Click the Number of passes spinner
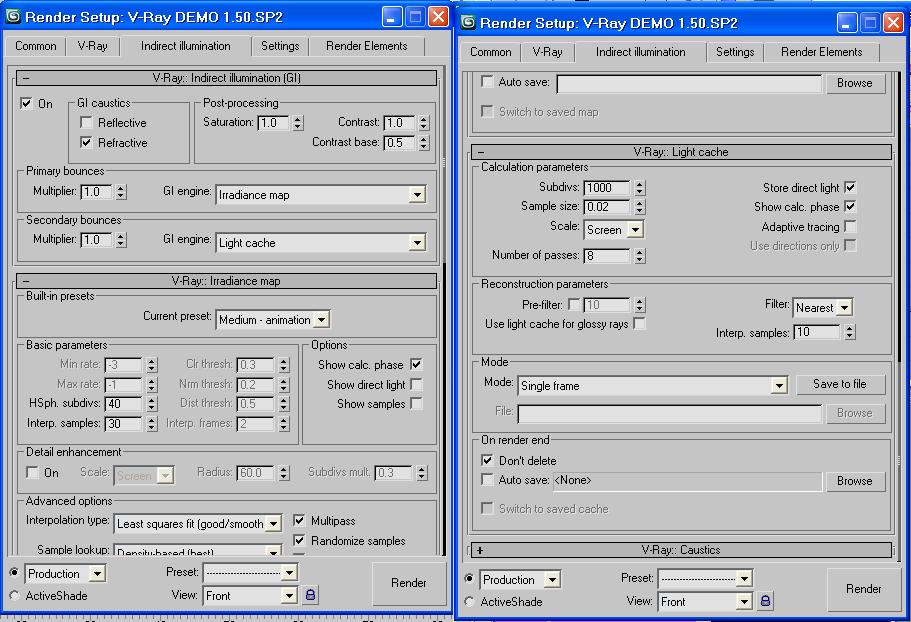This screenshot has width=911, height=622. tap(639, 256)
